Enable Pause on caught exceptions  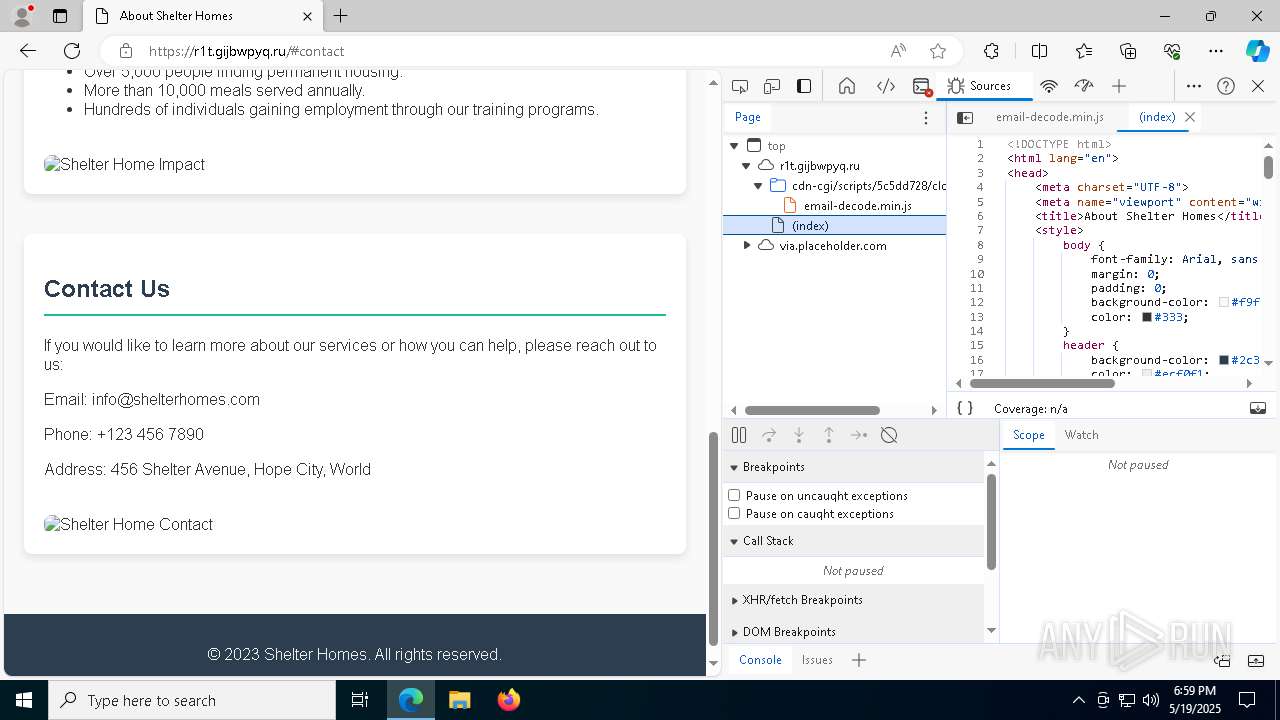(734, 513)
